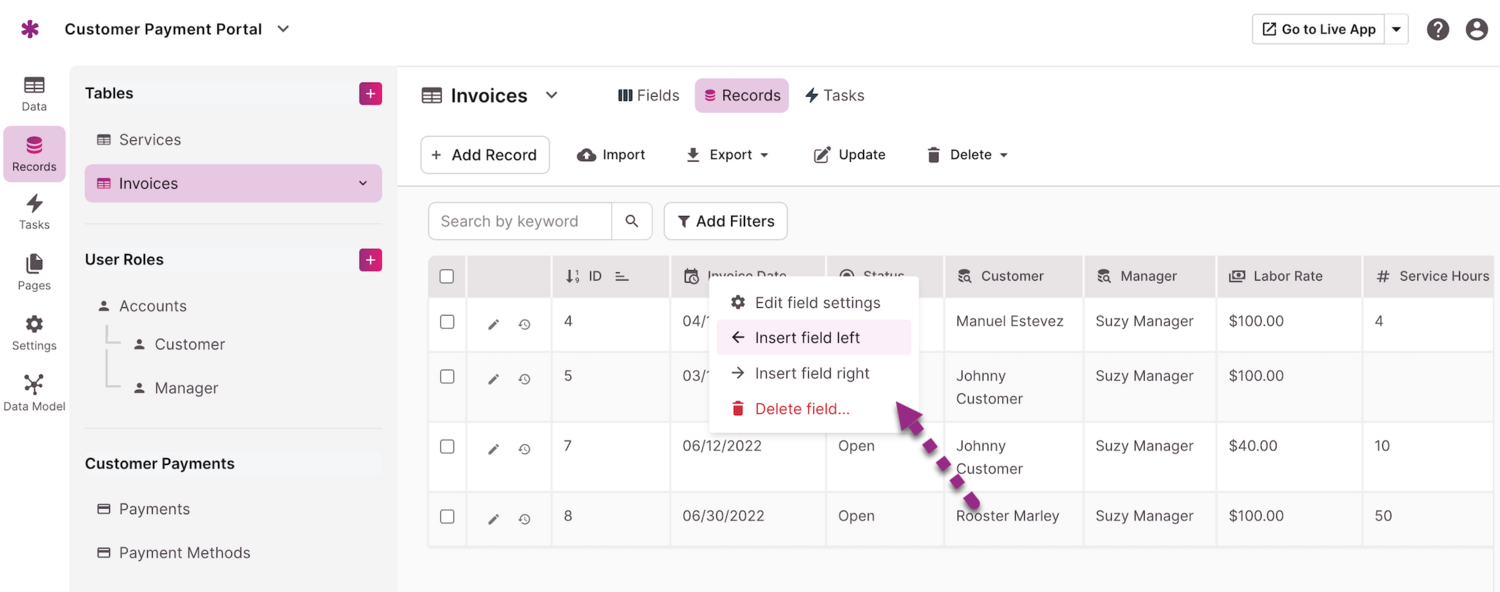This screenshot has width=1500, height=592.
Task: Click the help question mark icon
Action: [1437, 29]
